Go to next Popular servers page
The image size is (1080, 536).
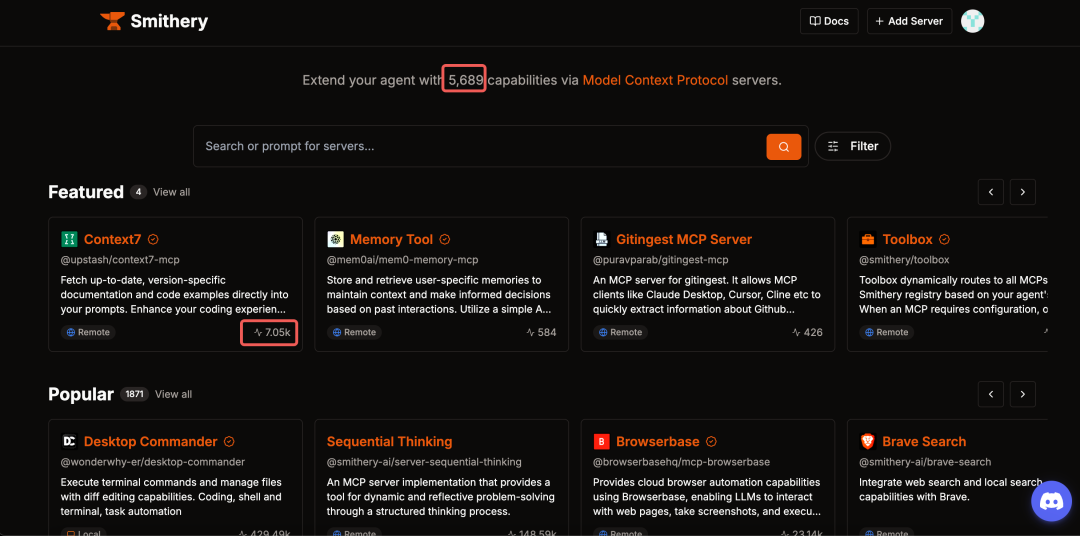[1023, 394]
